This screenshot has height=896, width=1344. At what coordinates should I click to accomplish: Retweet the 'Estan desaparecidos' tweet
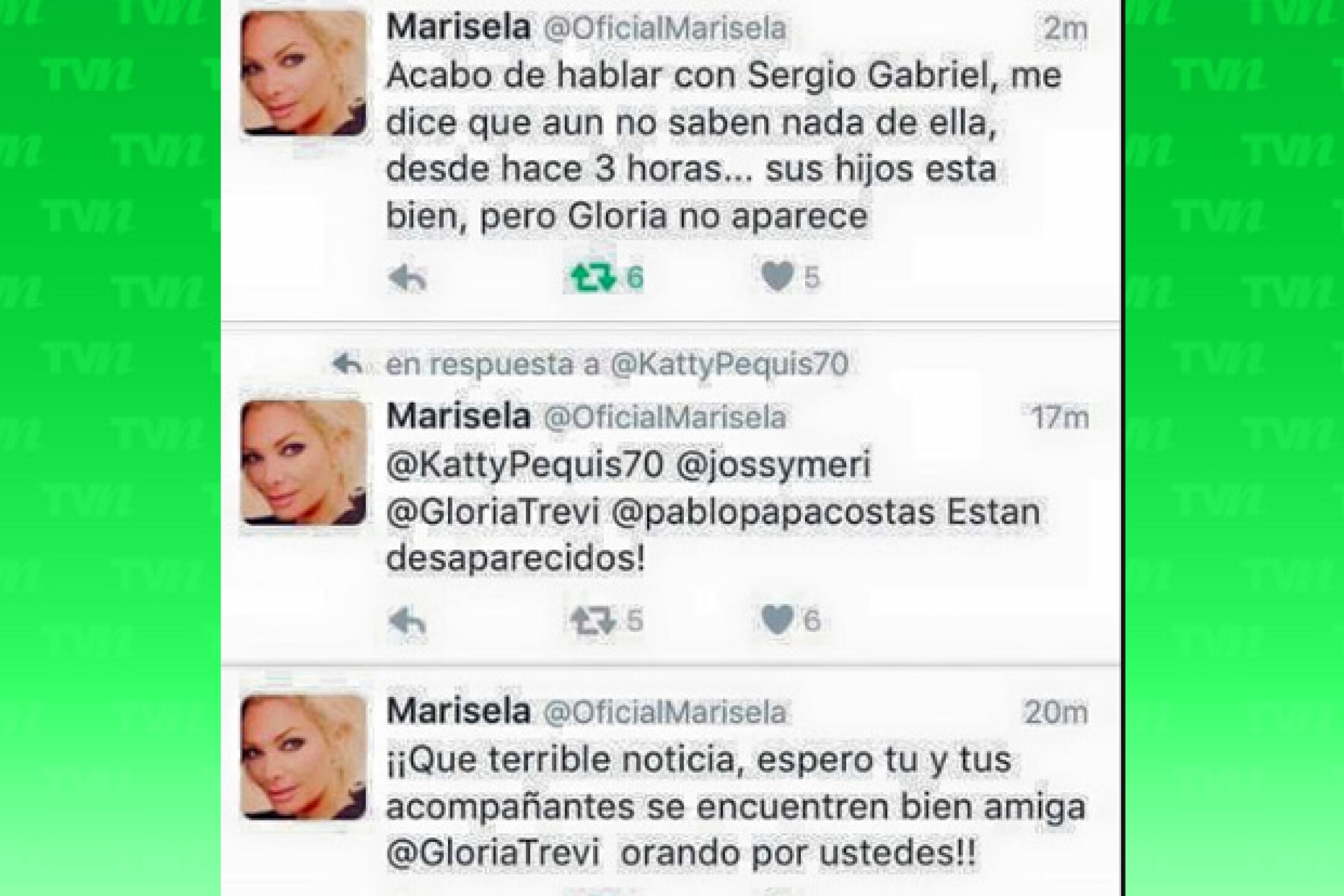593,621
